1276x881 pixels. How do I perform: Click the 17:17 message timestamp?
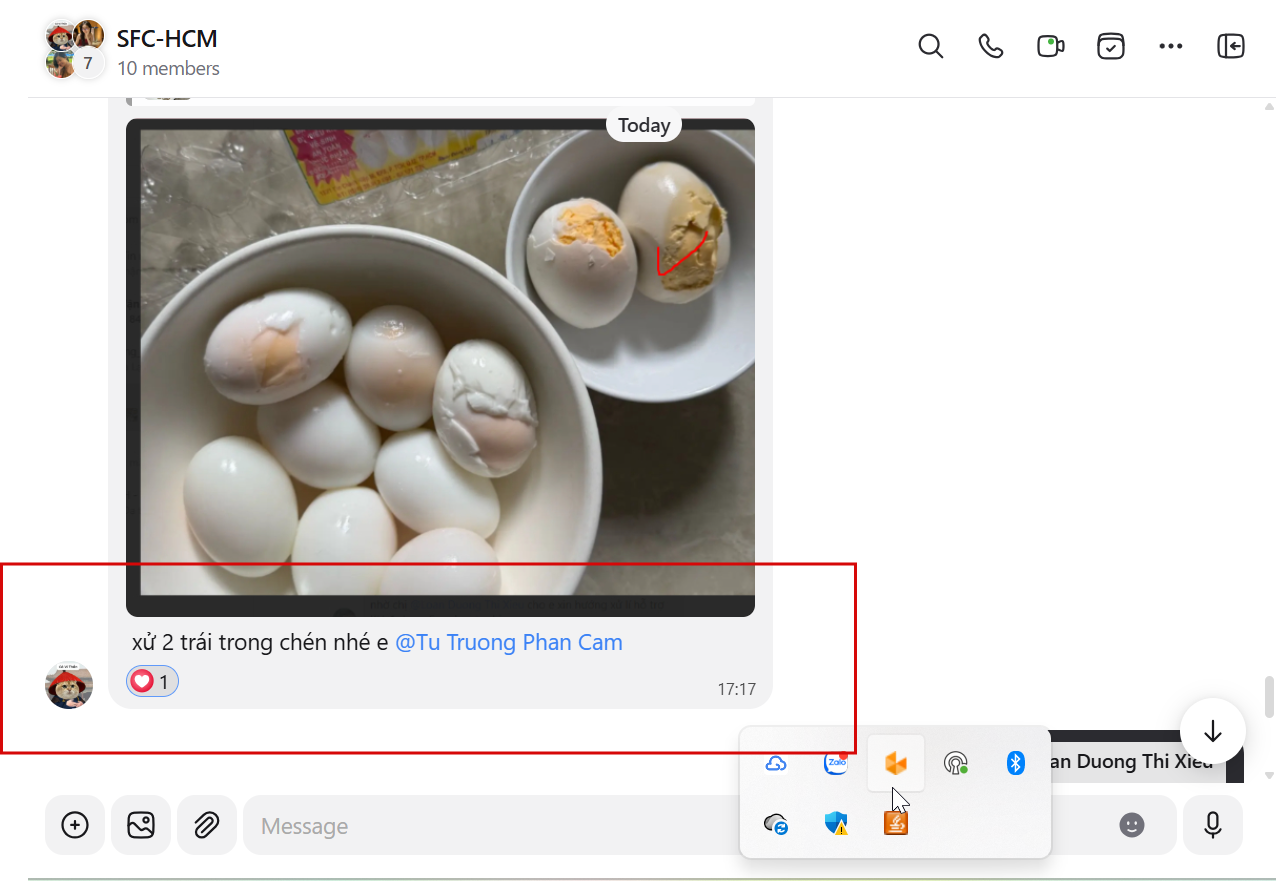(x=736, y=689)
